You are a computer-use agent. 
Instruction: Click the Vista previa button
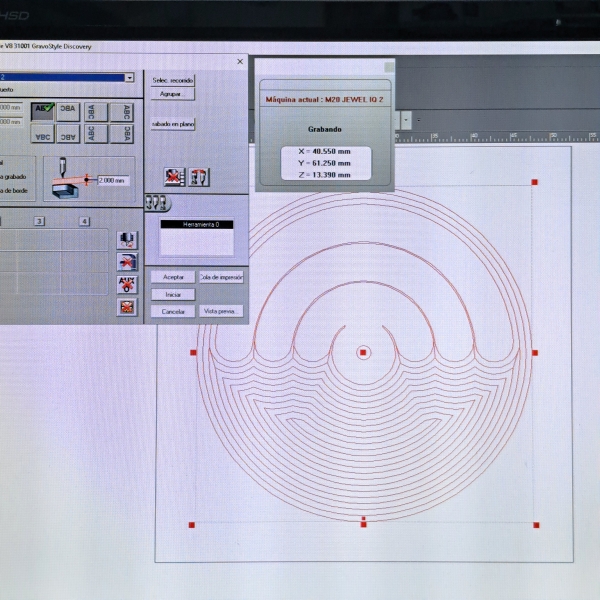(221, 312)
